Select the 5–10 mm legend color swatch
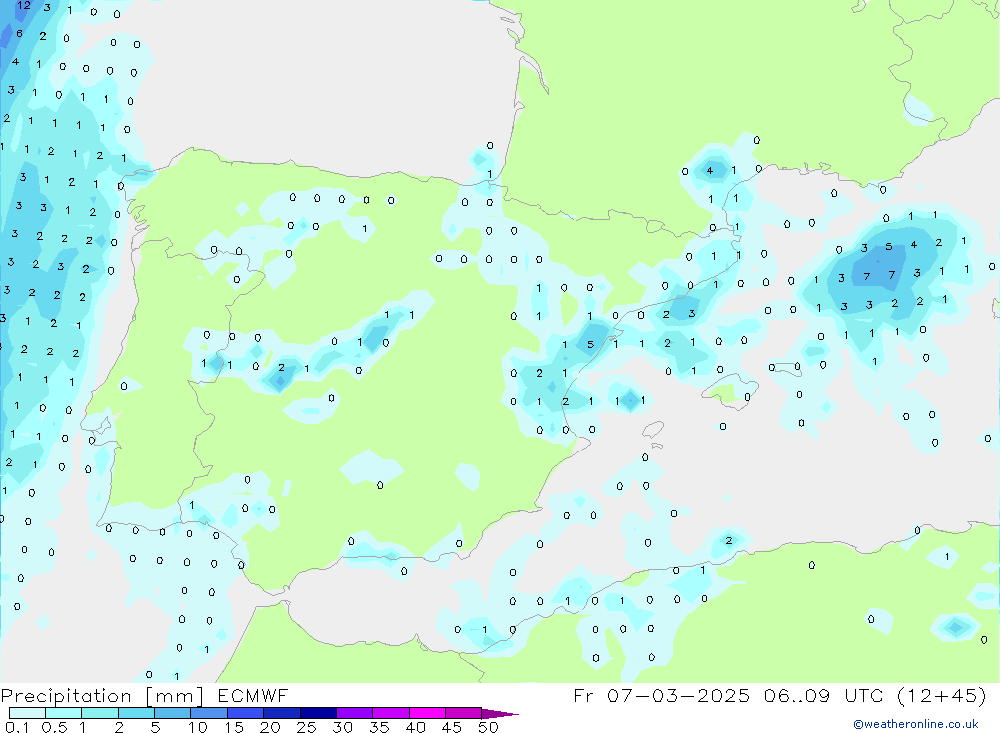This screenshot has width=1000, height=733. 173,713
